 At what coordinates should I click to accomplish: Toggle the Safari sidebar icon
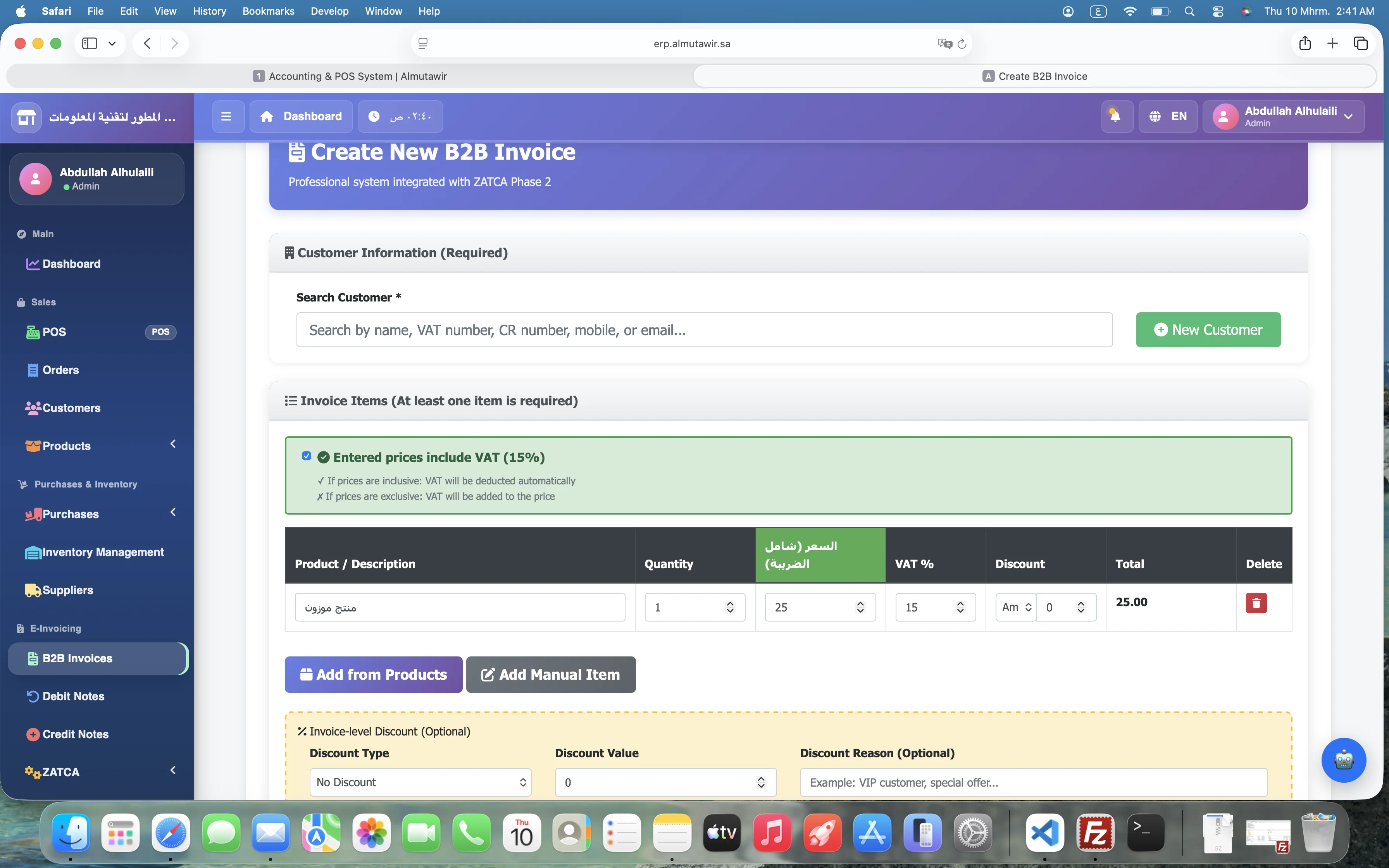tap(90, 44)
